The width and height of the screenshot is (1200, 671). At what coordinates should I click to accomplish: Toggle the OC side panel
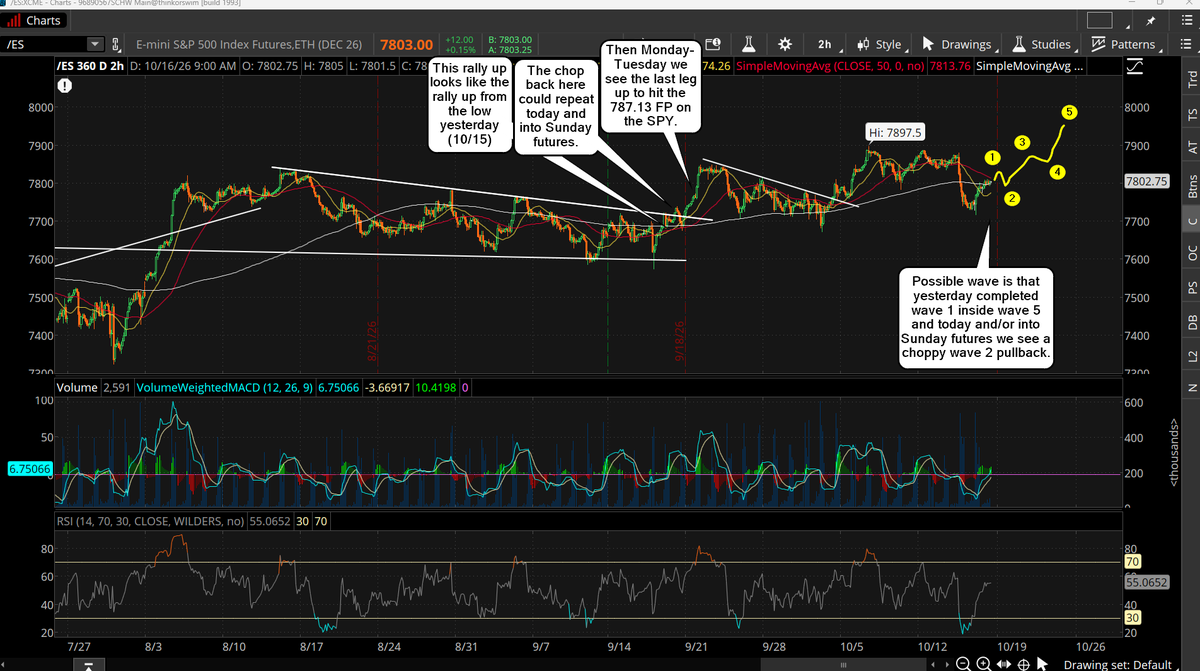pos(1191,254)
